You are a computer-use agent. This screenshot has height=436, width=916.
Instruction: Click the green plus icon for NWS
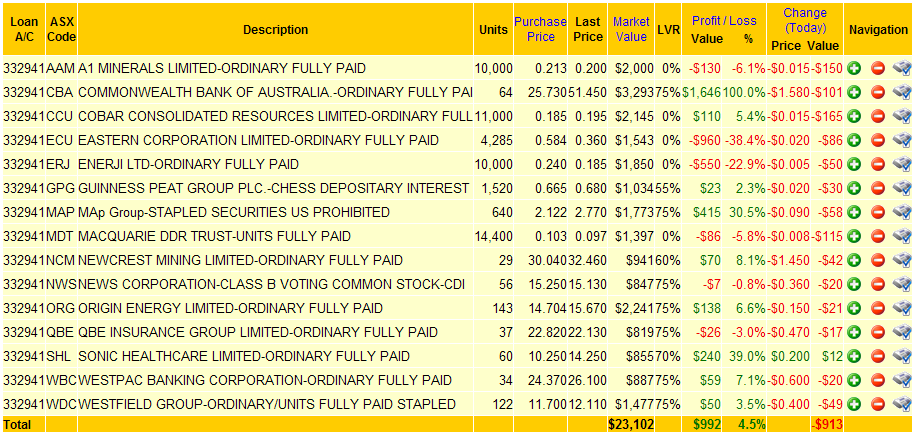pos(854,285)
